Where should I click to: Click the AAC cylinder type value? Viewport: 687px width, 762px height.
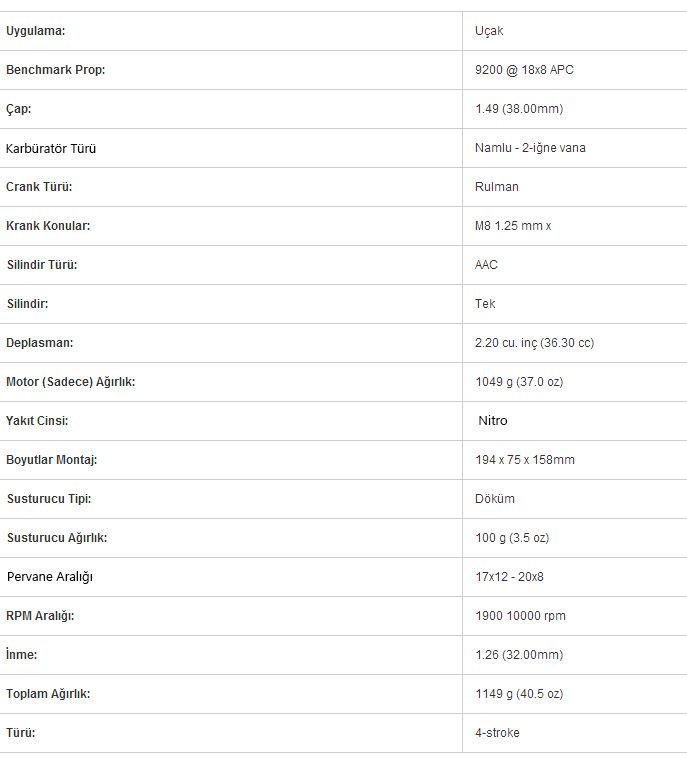click(x=486, y=264)
